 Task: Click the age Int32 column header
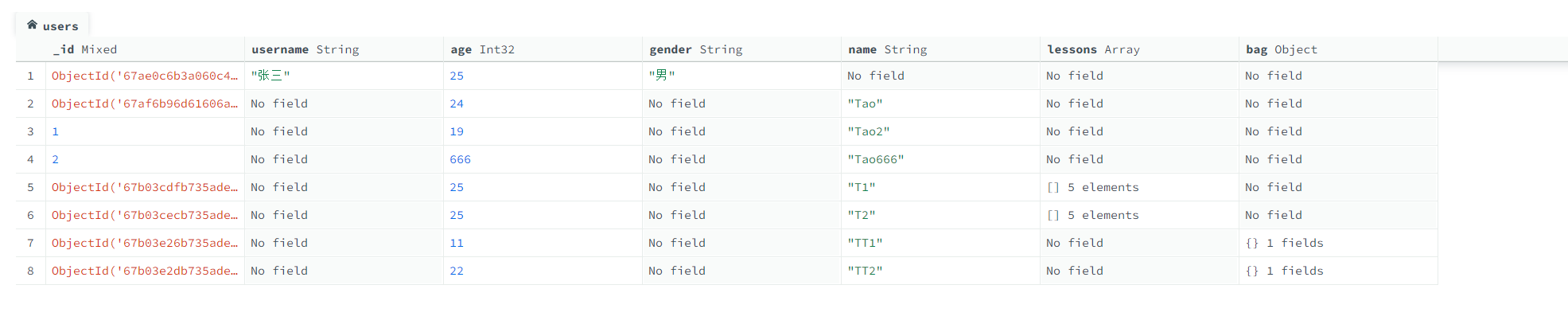tap(482, 49)
